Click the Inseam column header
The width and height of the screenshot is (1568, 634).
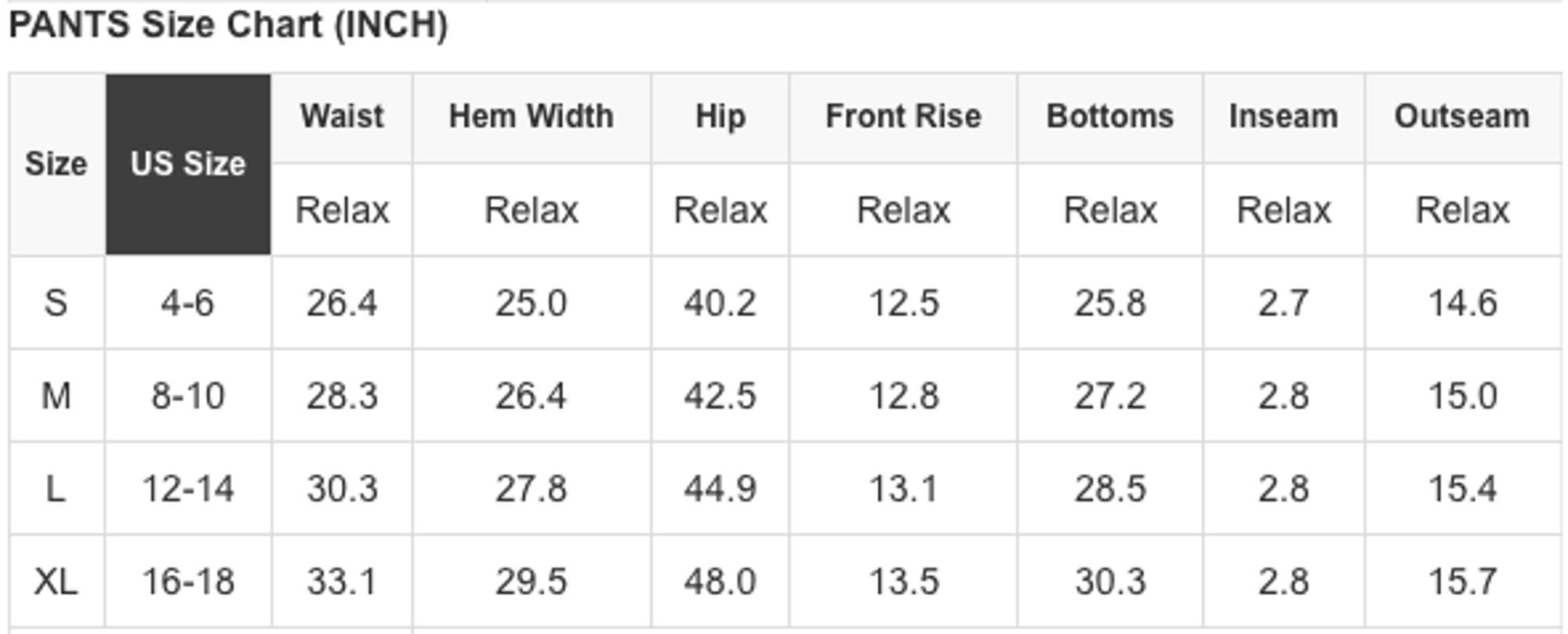click(1284, 117)
